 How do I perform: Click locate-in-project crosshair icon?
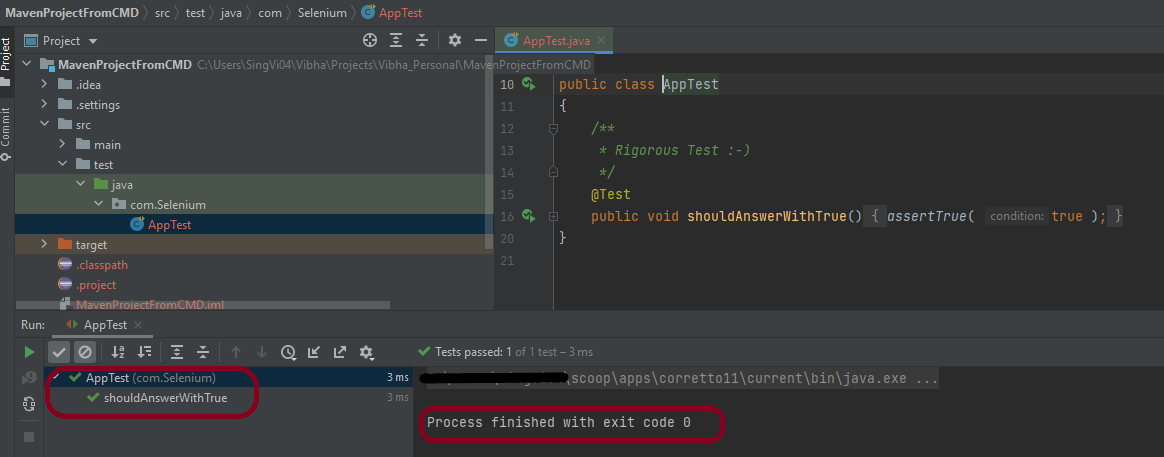click(370, 40)
